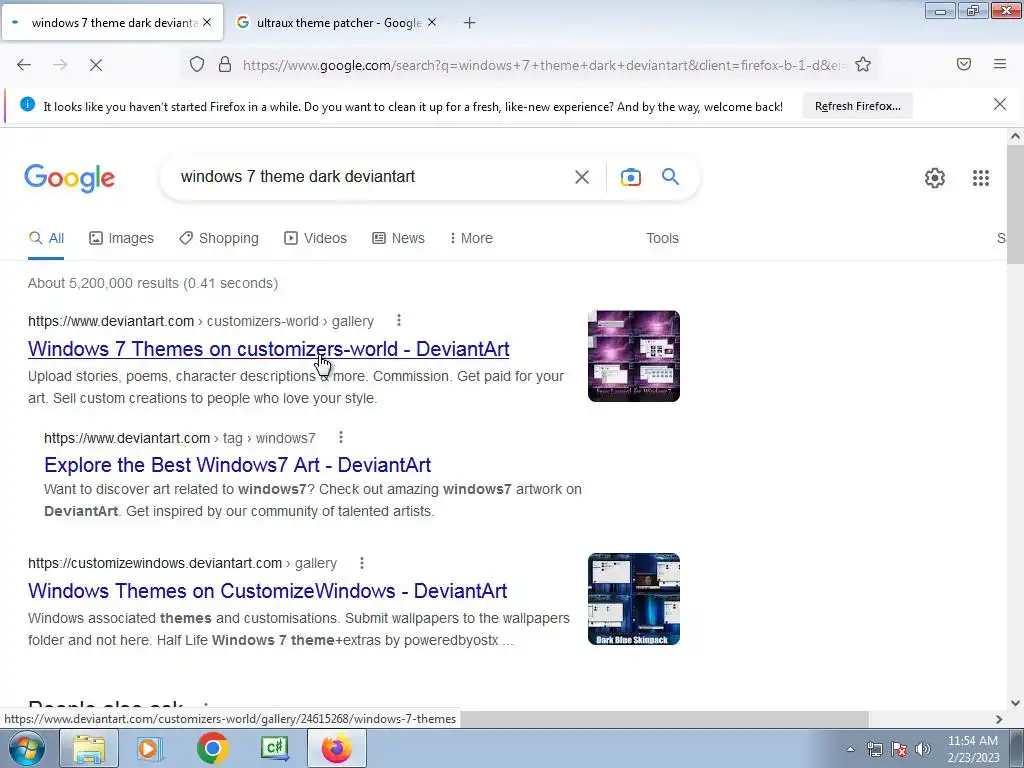Click the horizontal scrollbar right arrow
Screen dimensions: 1024x768
(x=999, y=719)
